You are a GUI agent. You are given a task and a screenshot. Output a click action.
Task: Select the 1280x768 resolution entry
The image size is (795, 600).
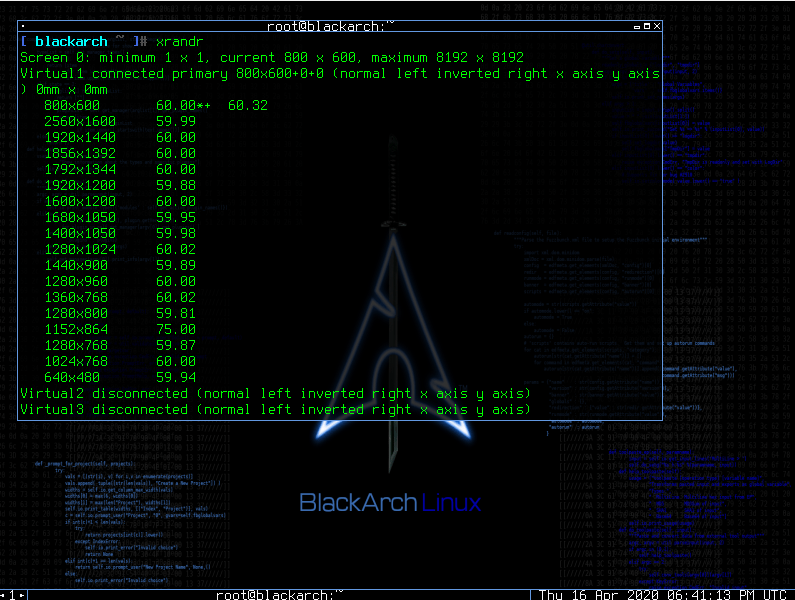click(x=76, y=345)
